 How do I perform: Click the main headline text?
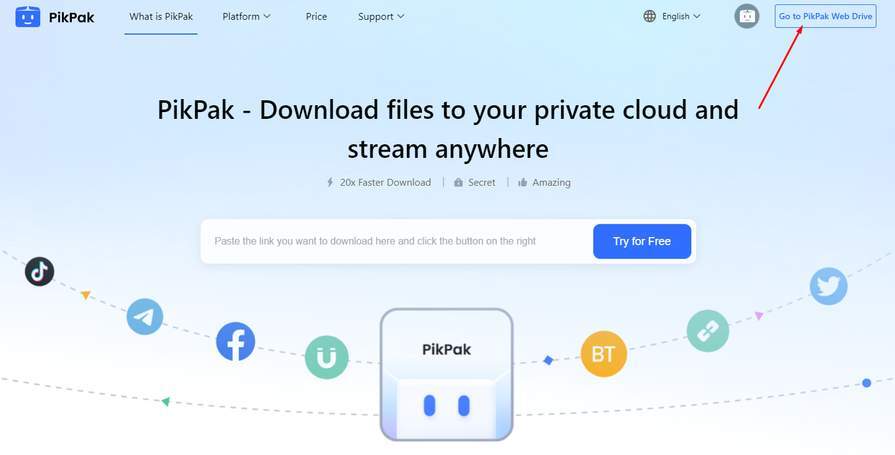448,129
